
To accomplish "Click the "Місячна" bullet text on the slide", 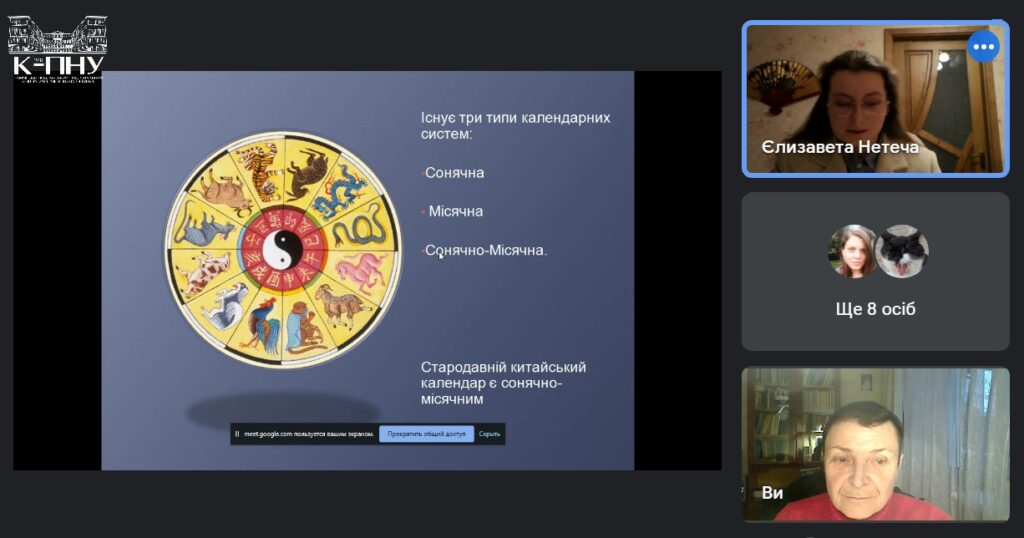I will pyautogui.click(x=456, y=211).
